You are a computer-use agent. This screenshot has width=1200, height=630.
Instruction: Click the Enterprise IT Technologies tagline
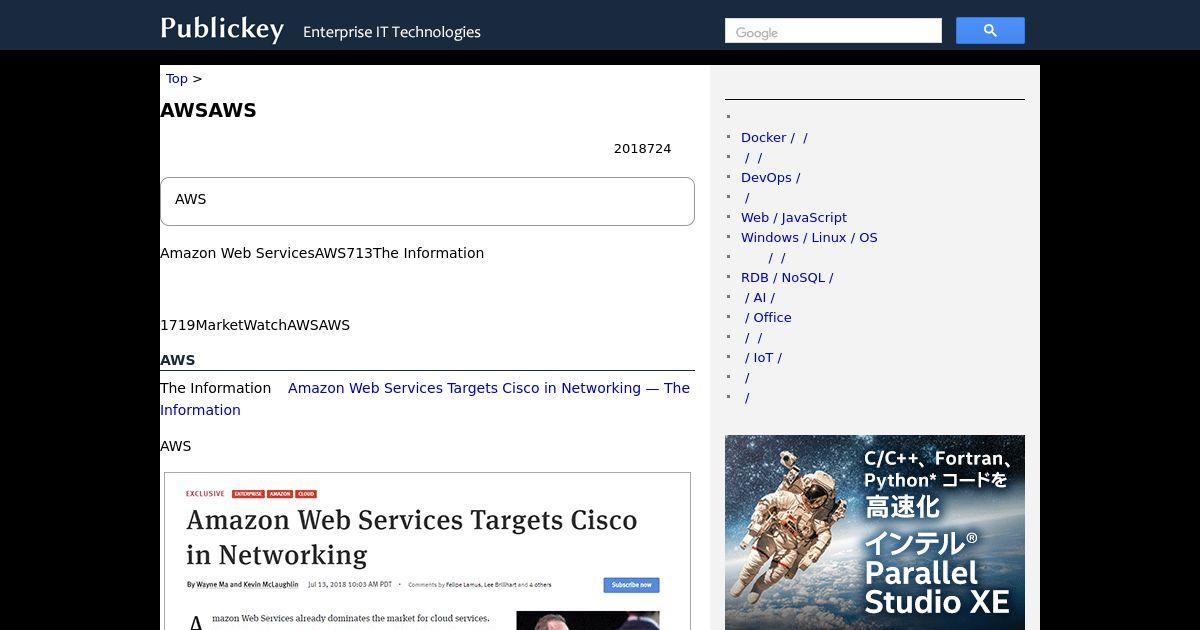(x=392, y=32)
